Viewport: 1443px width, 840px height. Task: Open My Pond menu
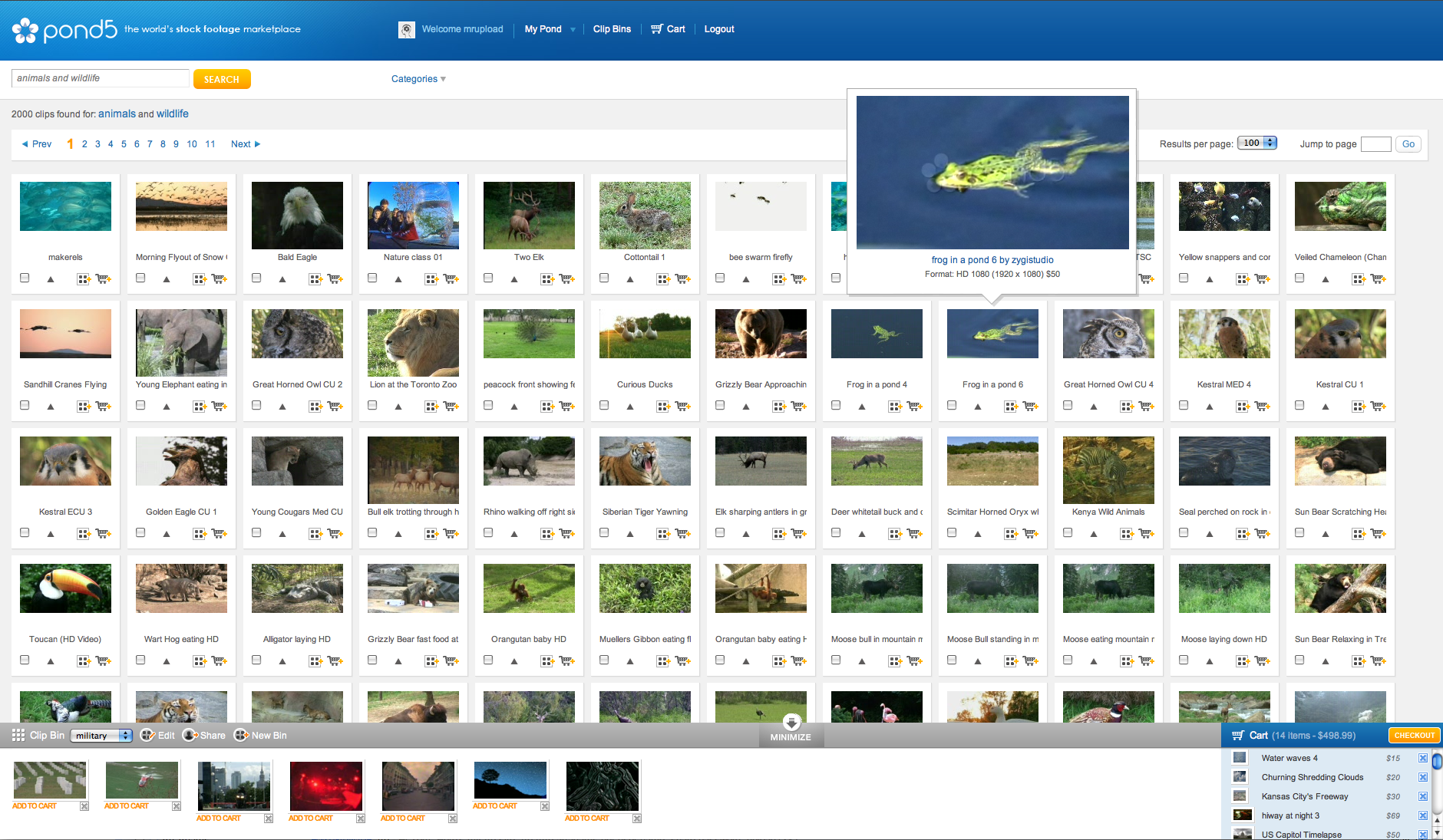(x=543, y=29)
